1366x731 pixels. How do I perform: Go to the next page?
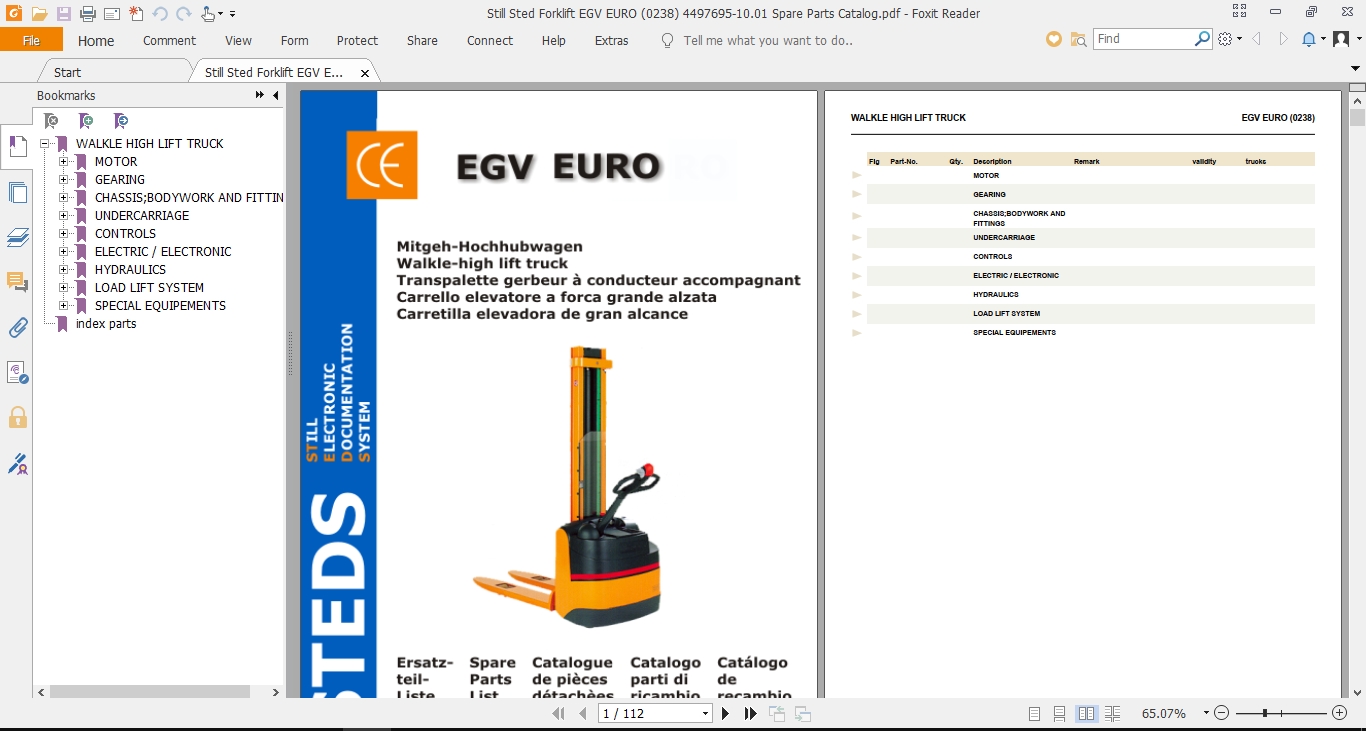coord(726,714)
